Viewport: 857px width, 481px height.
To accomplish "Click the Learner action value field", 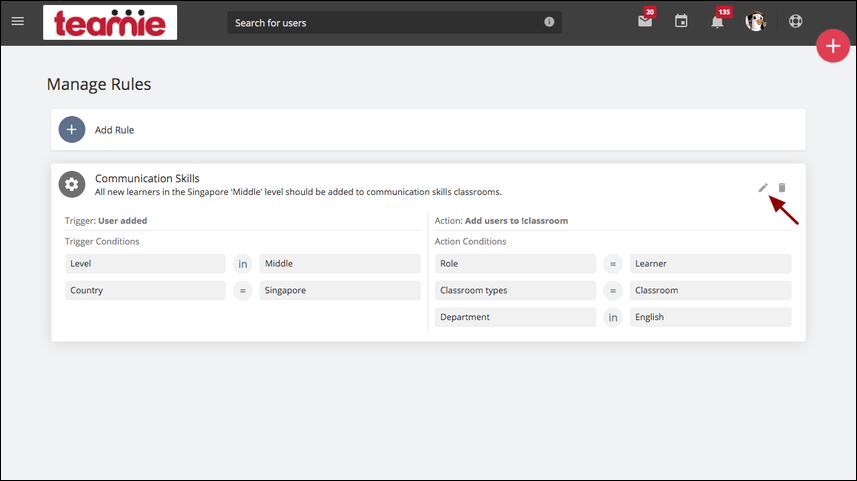I will pos(711,263).
